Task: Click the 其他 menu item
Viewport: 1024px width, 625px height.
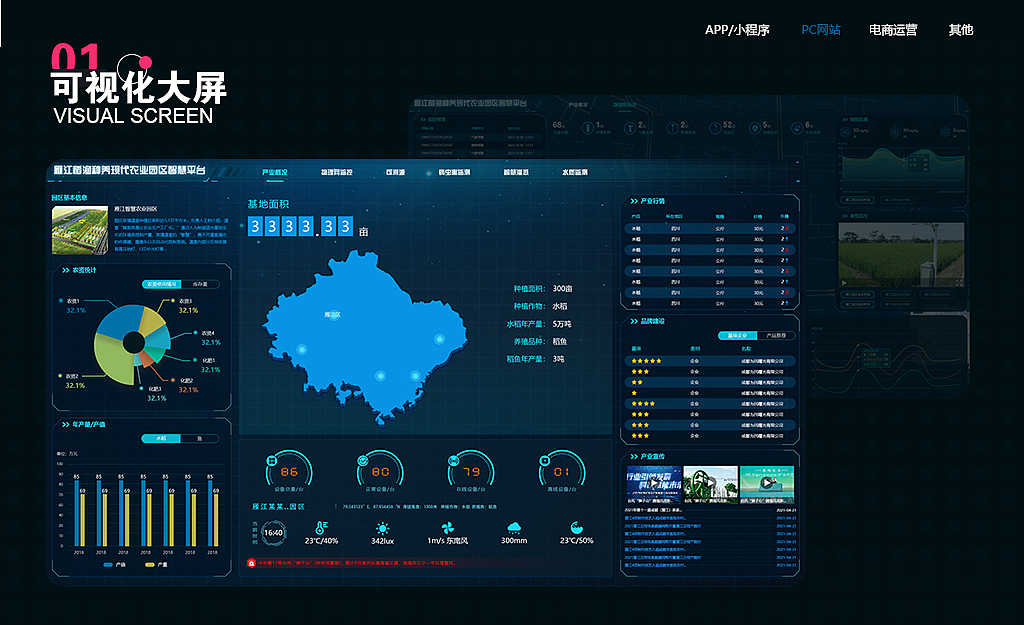Action: click(961, 30)
